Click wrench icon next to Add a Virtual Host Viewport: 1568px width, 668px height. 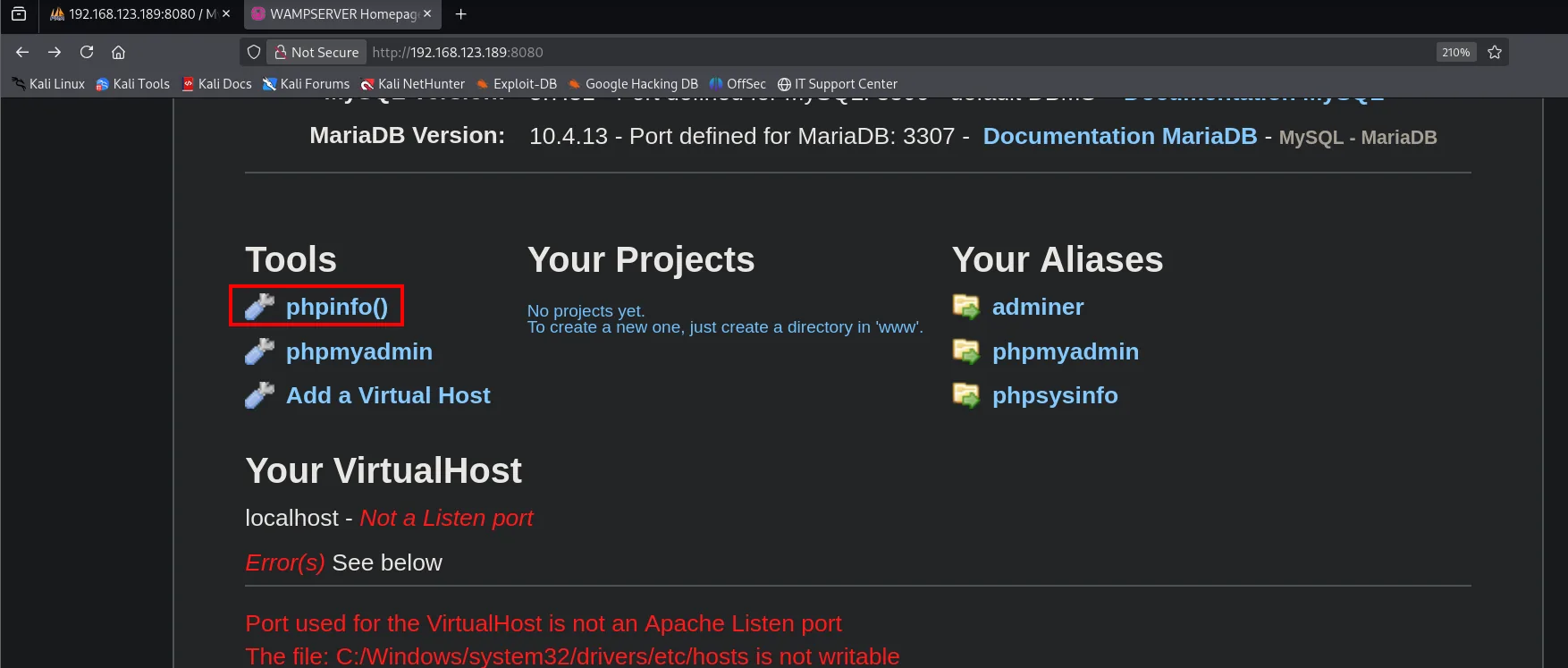pos(259,395)
